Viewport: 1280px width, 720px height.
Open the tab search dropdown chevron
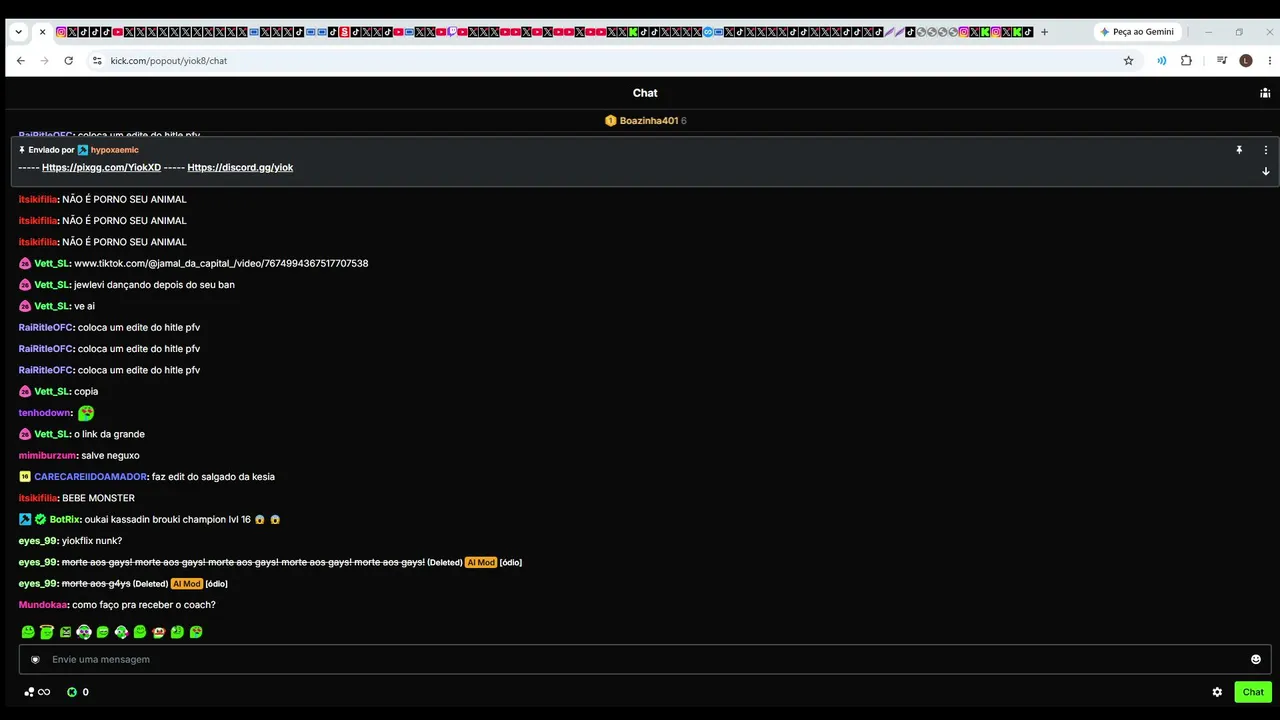tap(18, 32)
